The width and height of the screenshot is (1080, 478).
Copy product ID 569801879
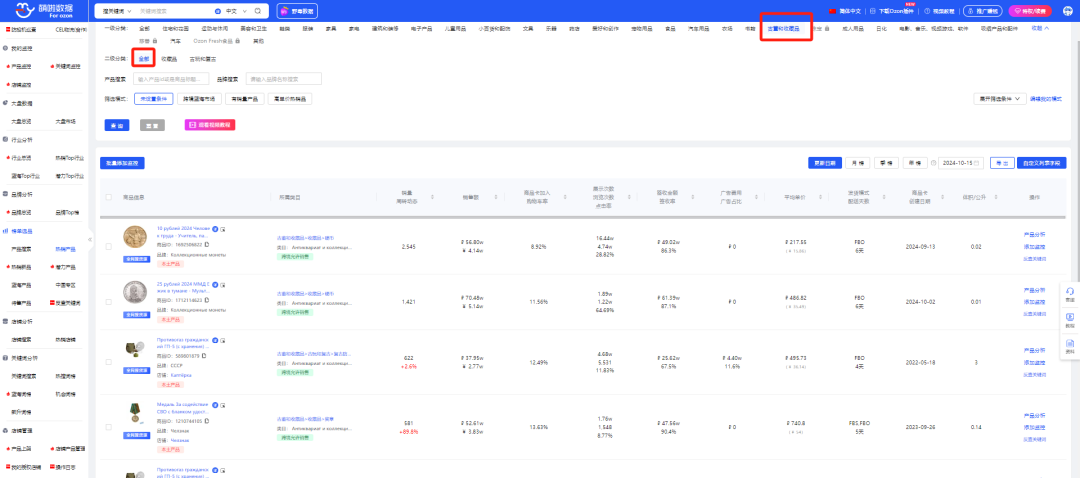pyautogui.click(x=205, y=356)
